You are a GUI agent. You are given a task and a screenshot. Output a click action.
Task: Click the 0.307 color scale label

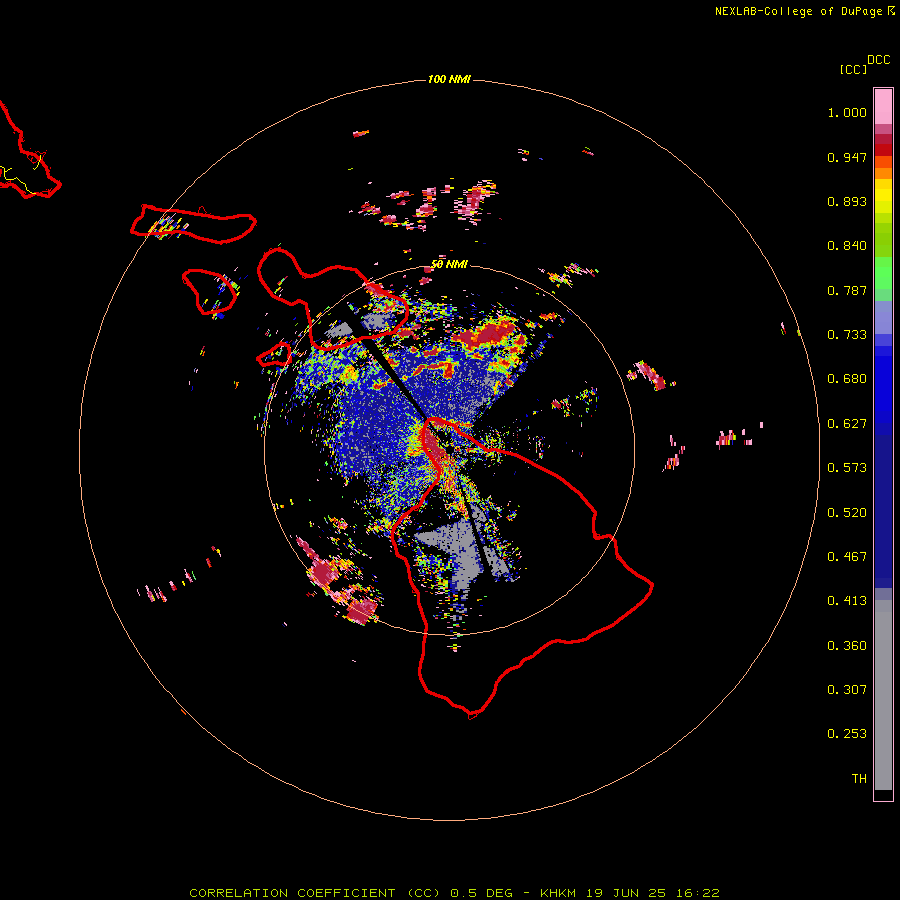click(x=847, y=690)
